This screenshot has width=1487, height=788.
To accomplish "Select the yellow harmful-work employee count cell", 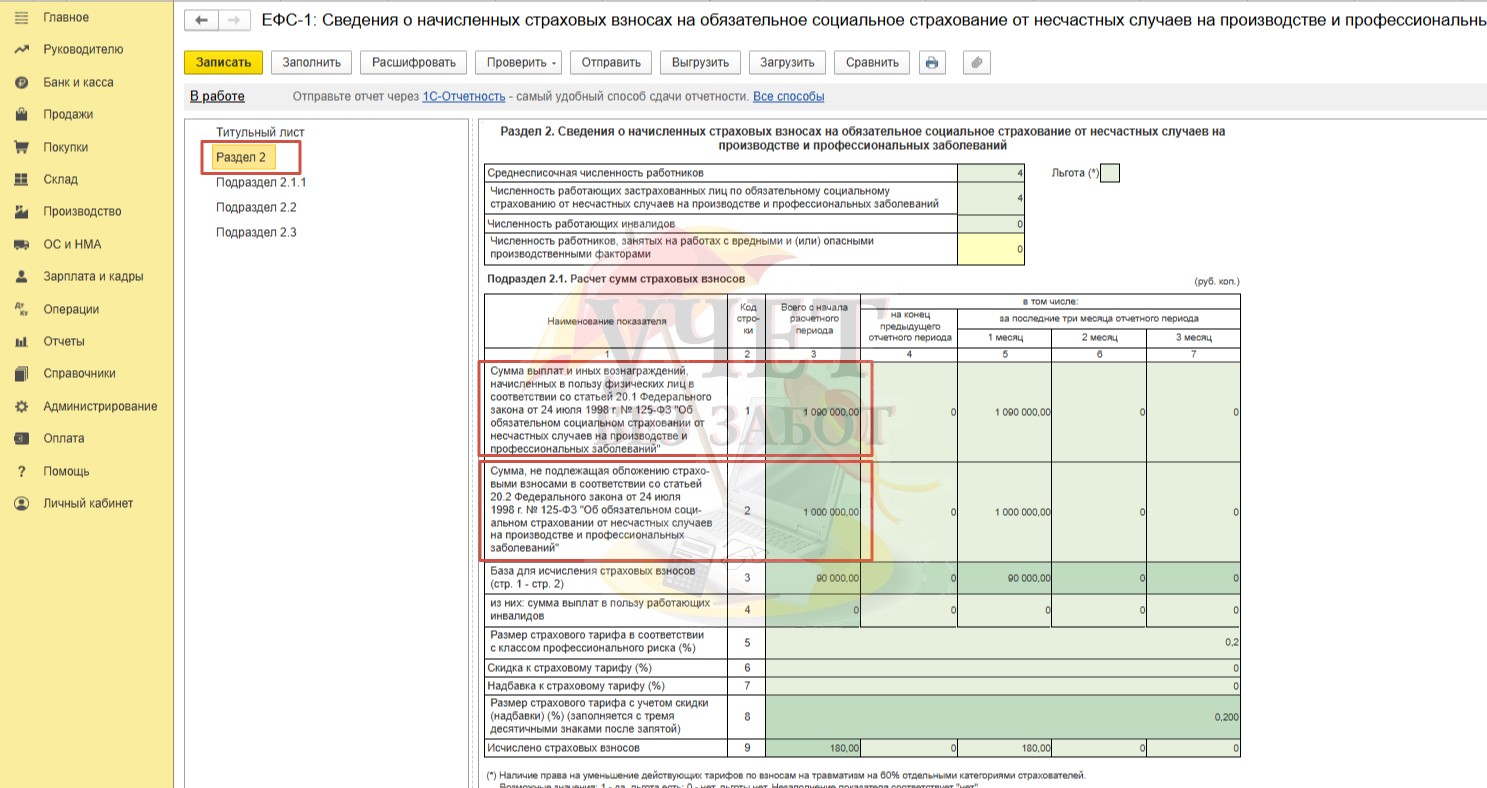I will [x=991, y=249].
